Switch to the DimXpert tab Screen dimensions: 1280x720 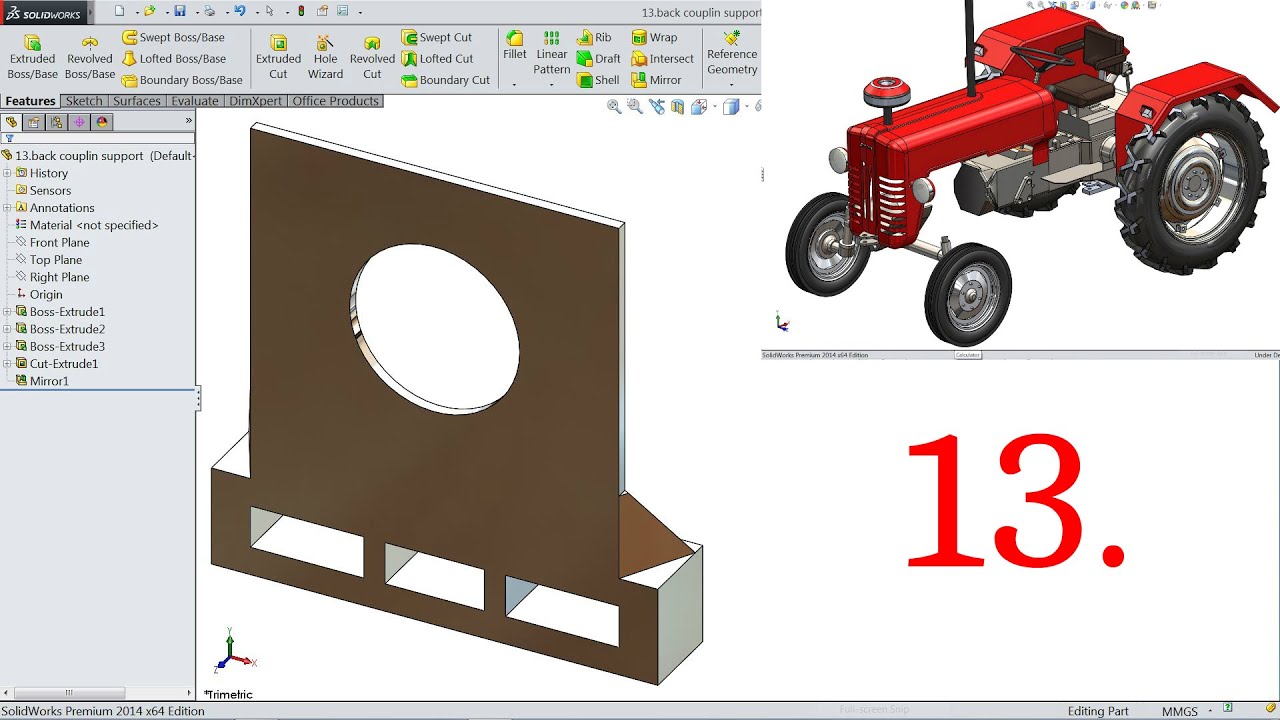255,101
